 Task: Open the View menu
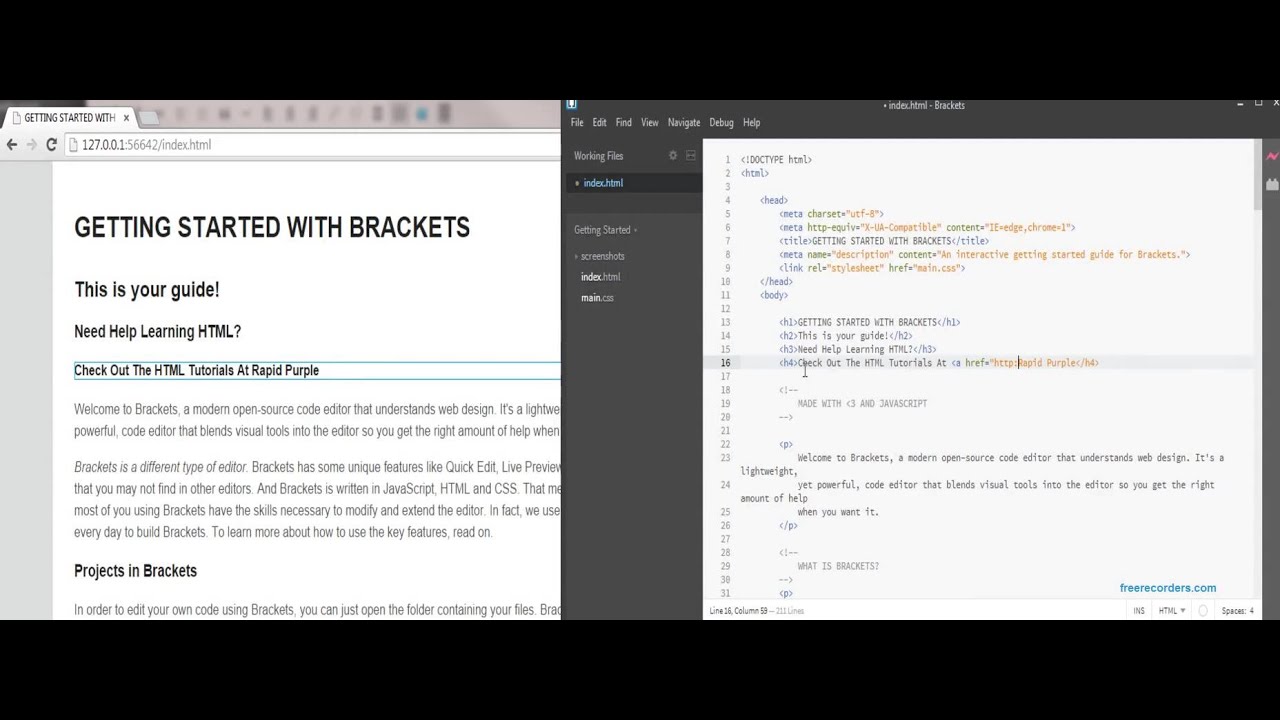650,123
